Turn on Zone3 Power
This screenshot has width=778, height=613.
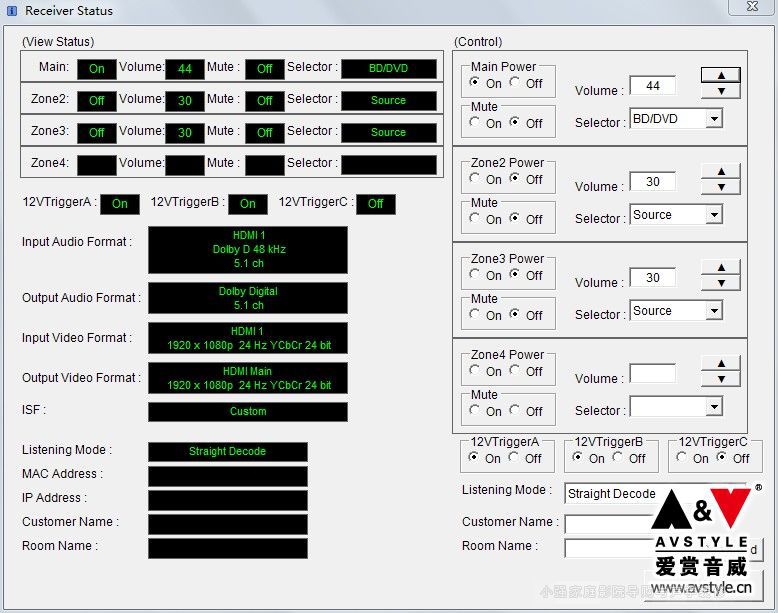[475, 275]
